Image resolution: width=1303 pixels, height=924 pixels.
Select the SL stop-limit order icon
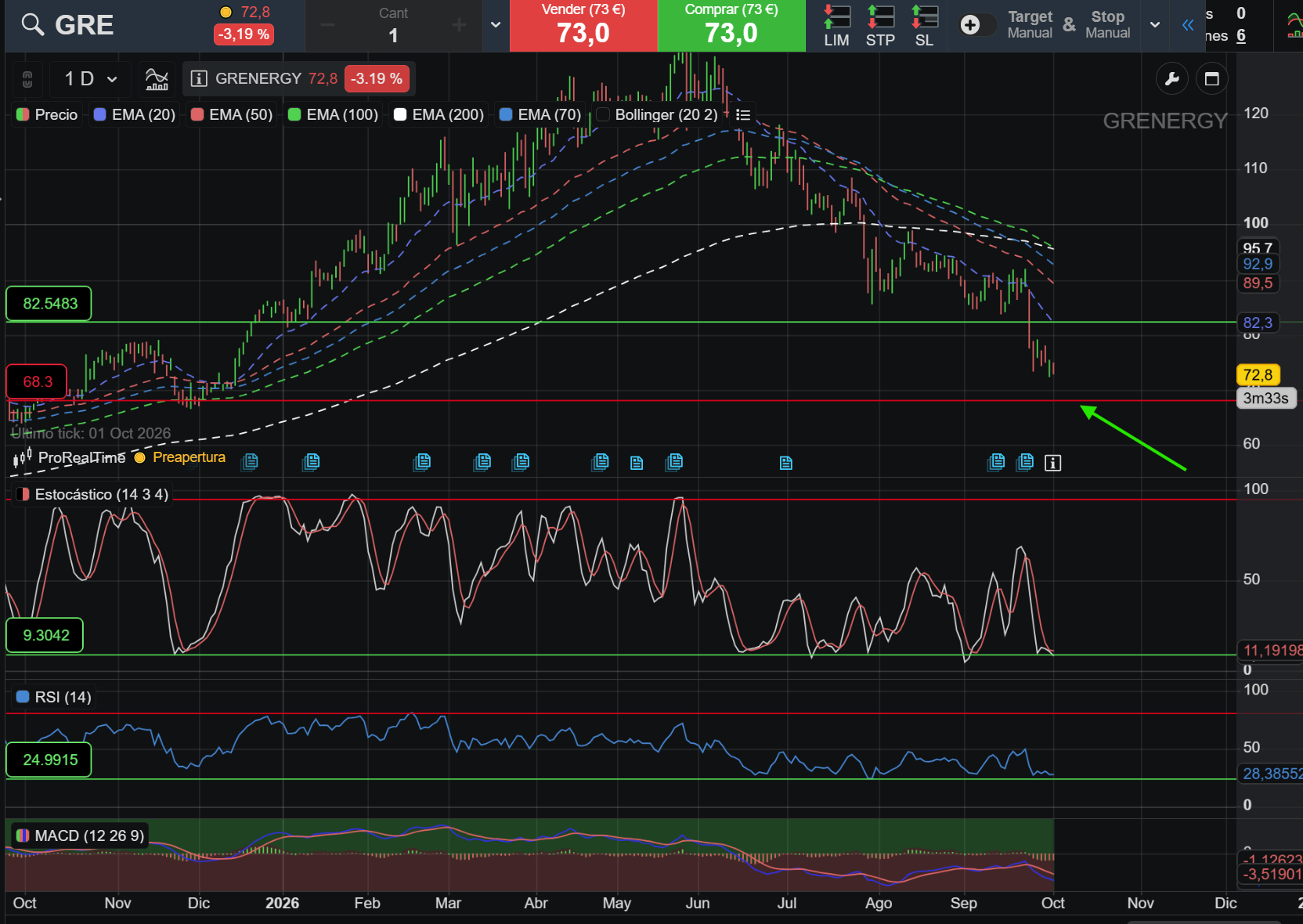coord(924,26)
